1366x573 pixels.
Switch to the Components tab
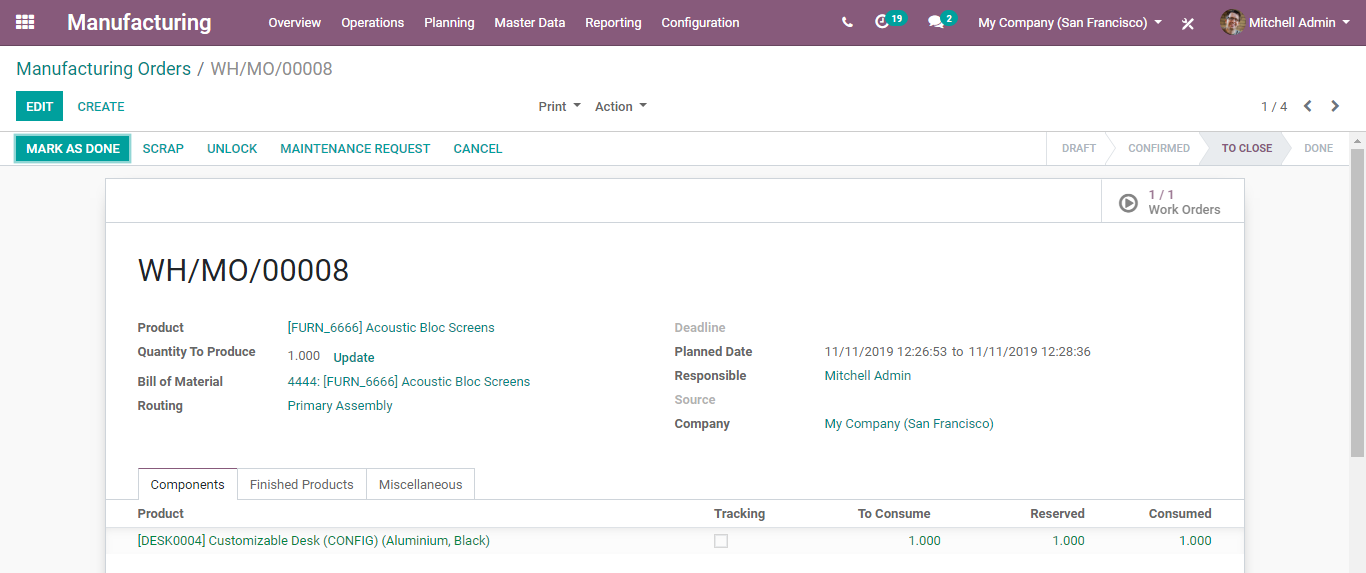pyautogui.click(x=187, y=484)
